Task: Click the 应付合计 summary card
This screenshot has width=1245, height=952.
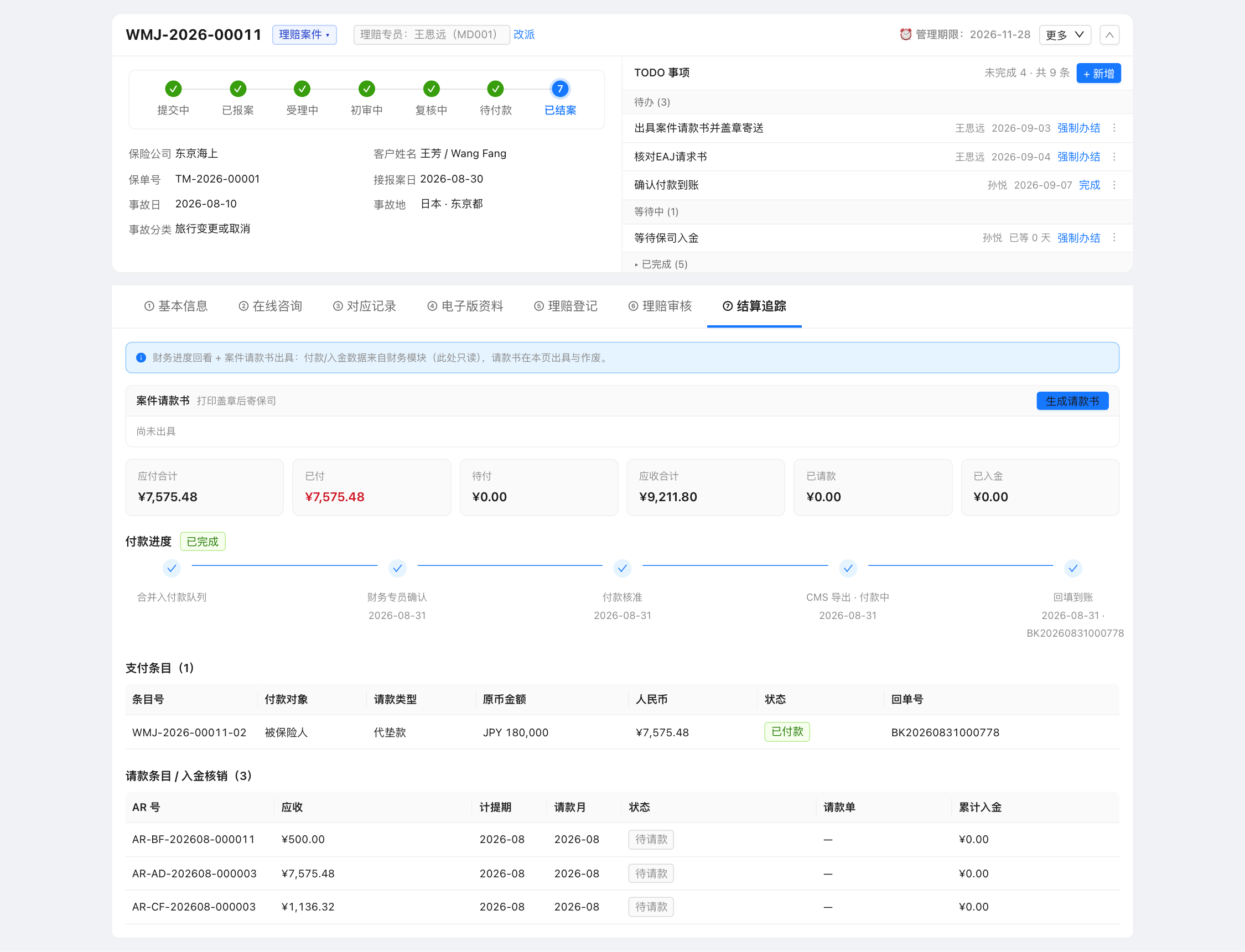Action: [205, 487]
